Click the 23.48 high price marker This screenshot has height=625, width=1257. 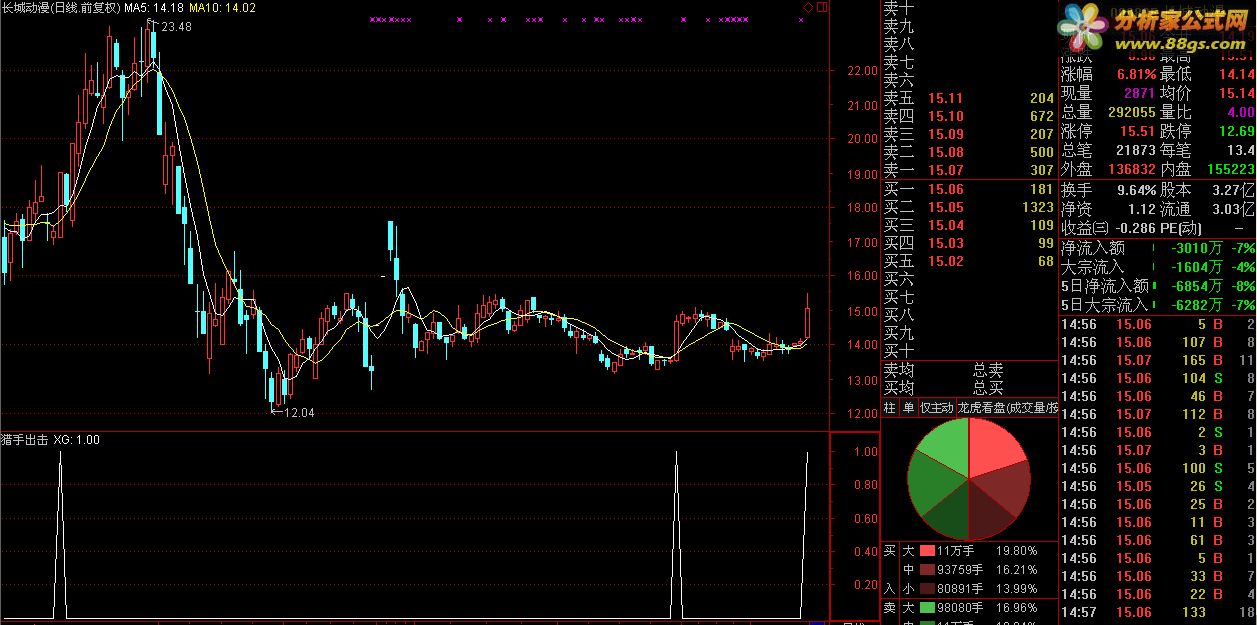[176, 27]
